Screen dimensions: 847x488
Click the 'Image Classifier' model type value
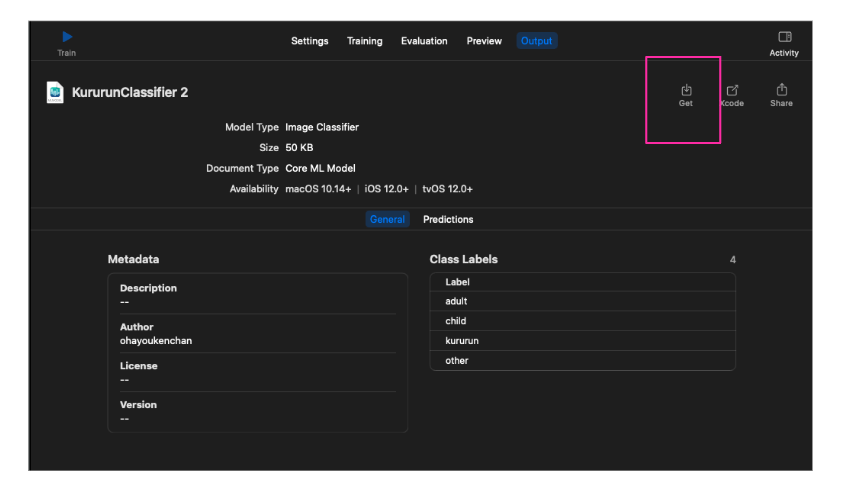[322, 128]
